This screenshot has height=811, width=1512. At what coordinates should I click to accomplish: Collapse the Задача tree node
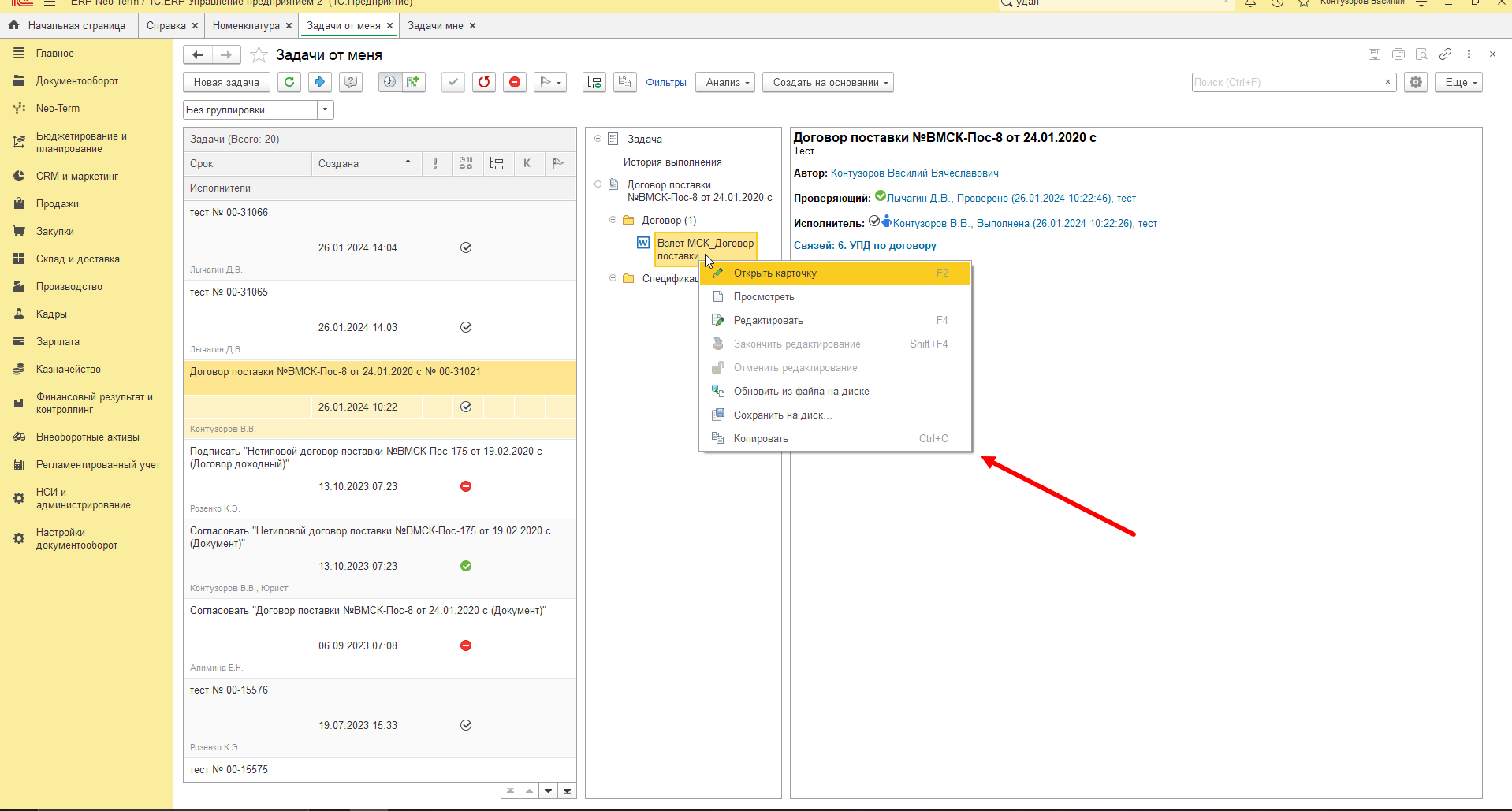(x=598, y=139)
